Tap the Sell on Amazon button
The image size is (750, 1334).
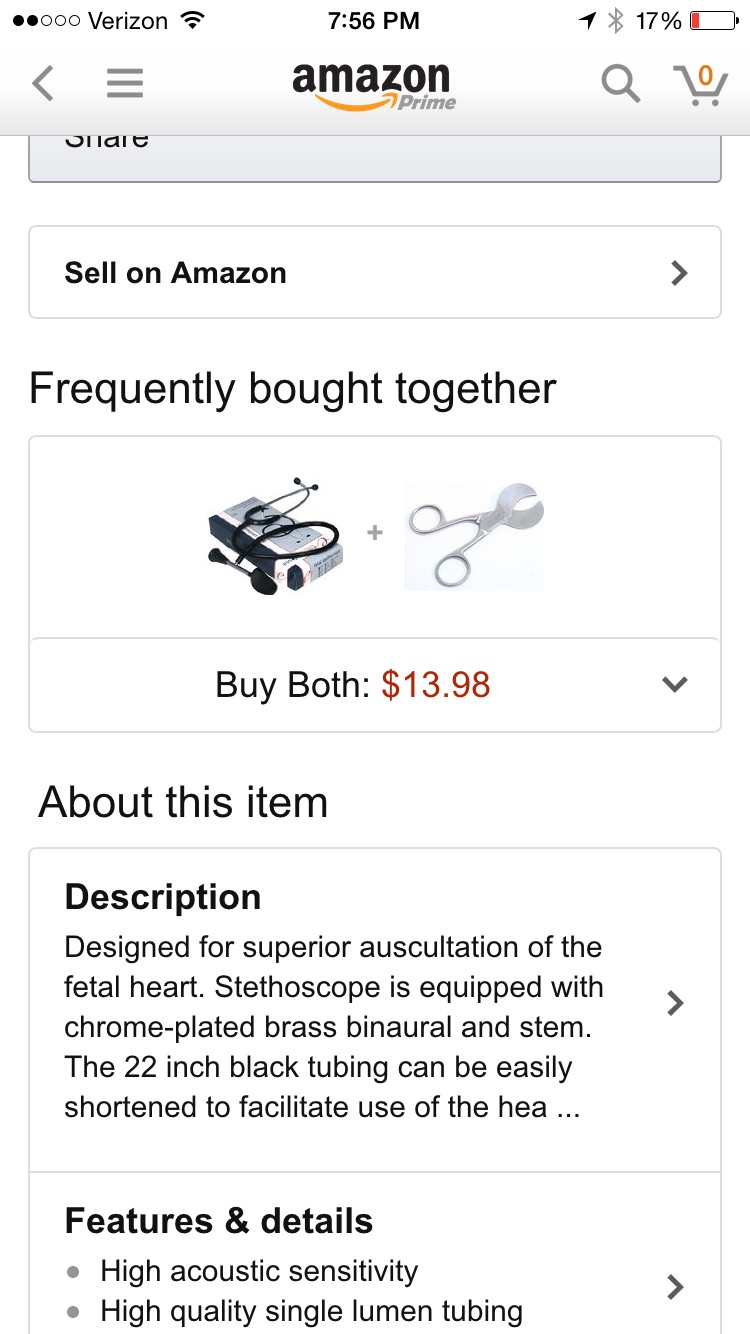pos(375,273)
